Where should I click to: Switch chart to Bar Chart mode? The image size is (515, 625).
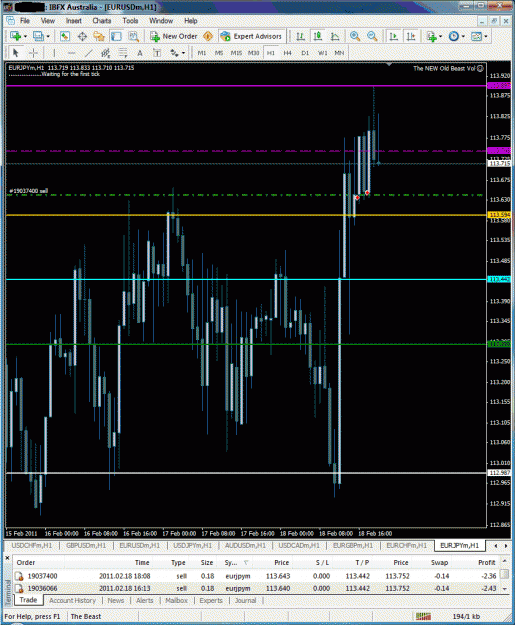300,36
